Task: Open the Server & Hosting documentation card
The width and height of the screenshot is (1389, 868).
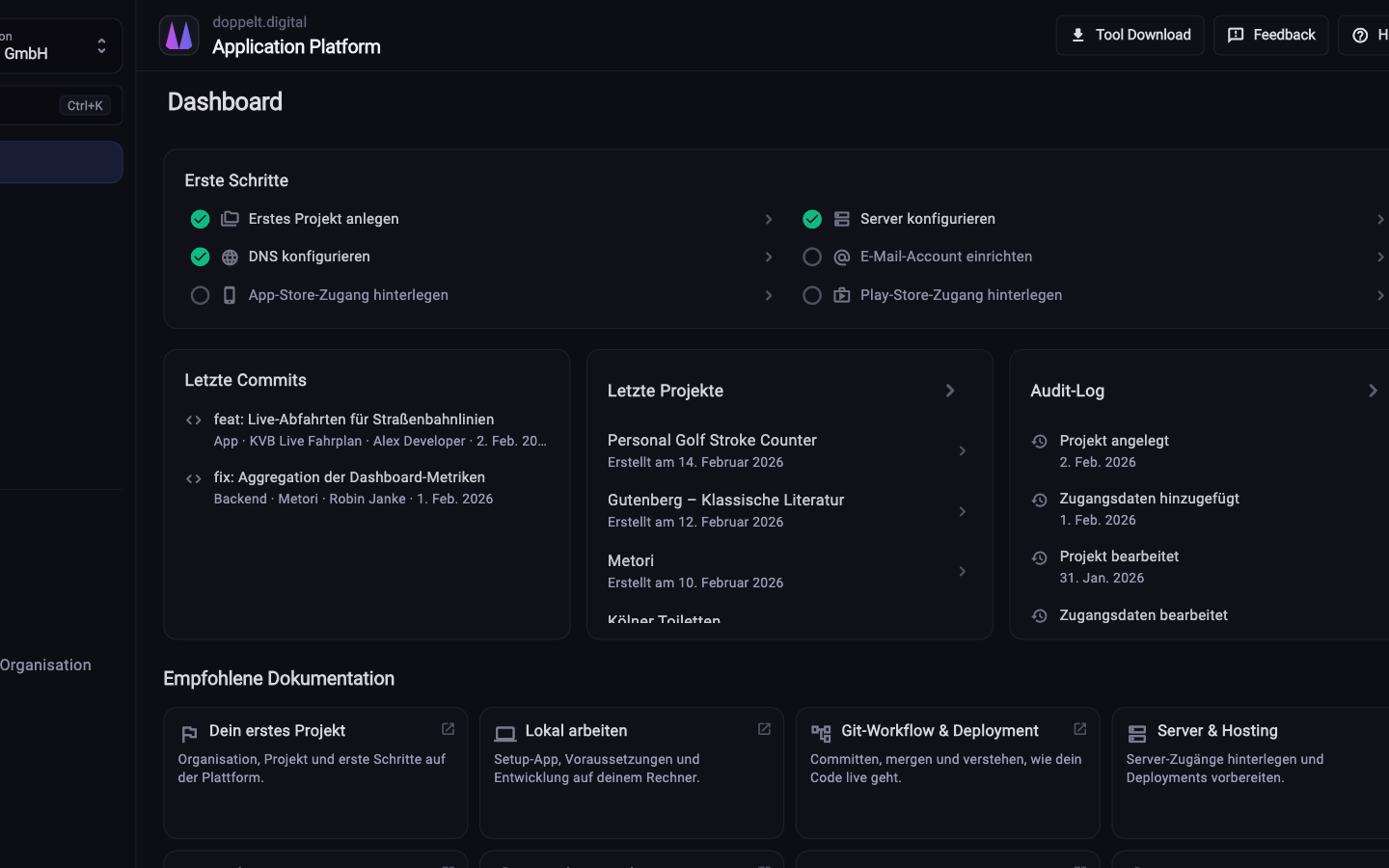Action: 1251,773
